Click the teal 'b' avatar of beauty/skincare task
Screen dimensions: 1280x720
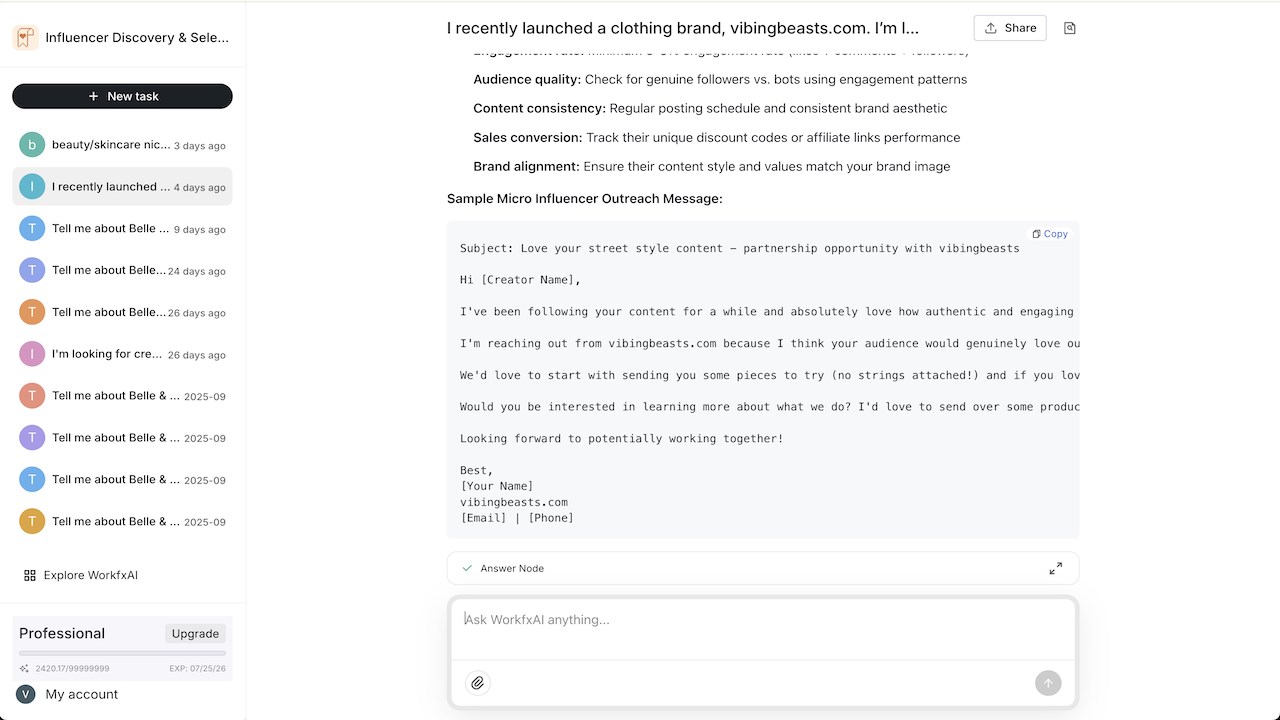[x=32, y=145]
